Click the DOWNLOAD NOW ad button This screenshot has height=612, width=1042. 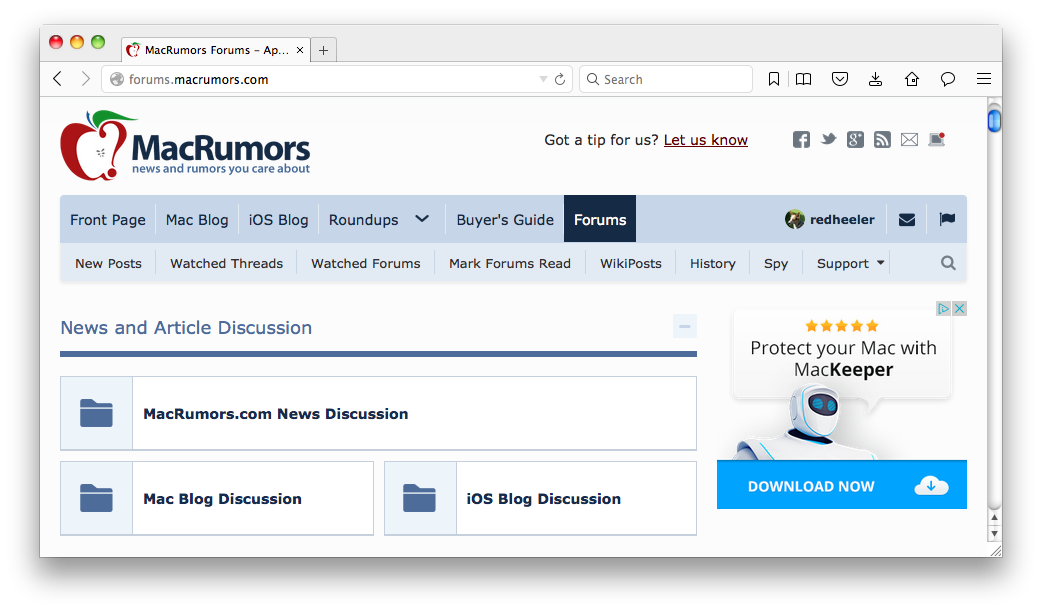842,485
